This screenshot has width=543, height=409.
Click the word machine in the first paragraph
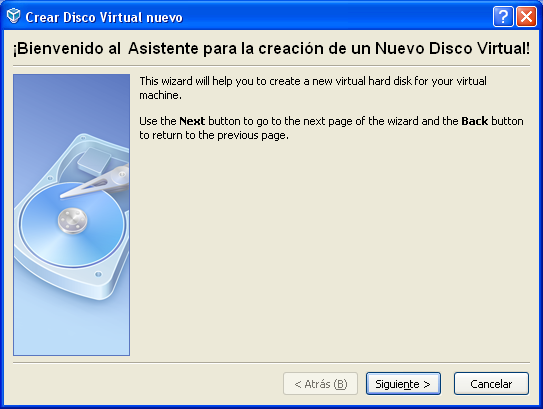click(159, 95)
